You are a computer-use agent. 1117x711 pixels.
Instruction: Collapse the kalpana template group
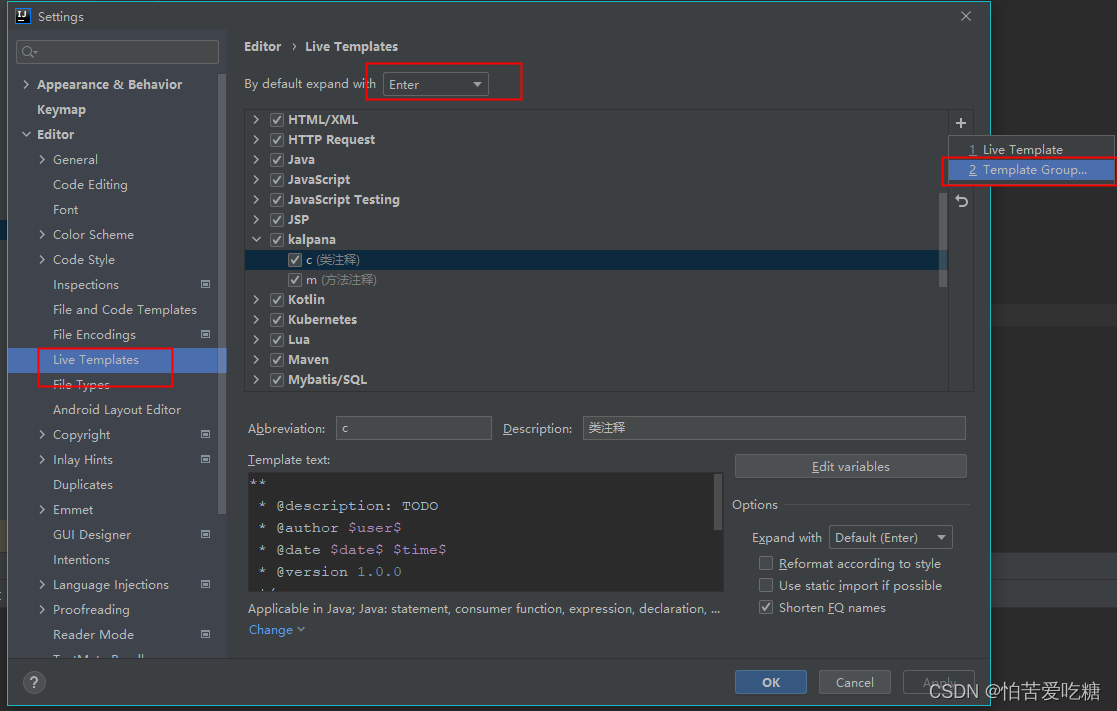(x=256, y=239)
